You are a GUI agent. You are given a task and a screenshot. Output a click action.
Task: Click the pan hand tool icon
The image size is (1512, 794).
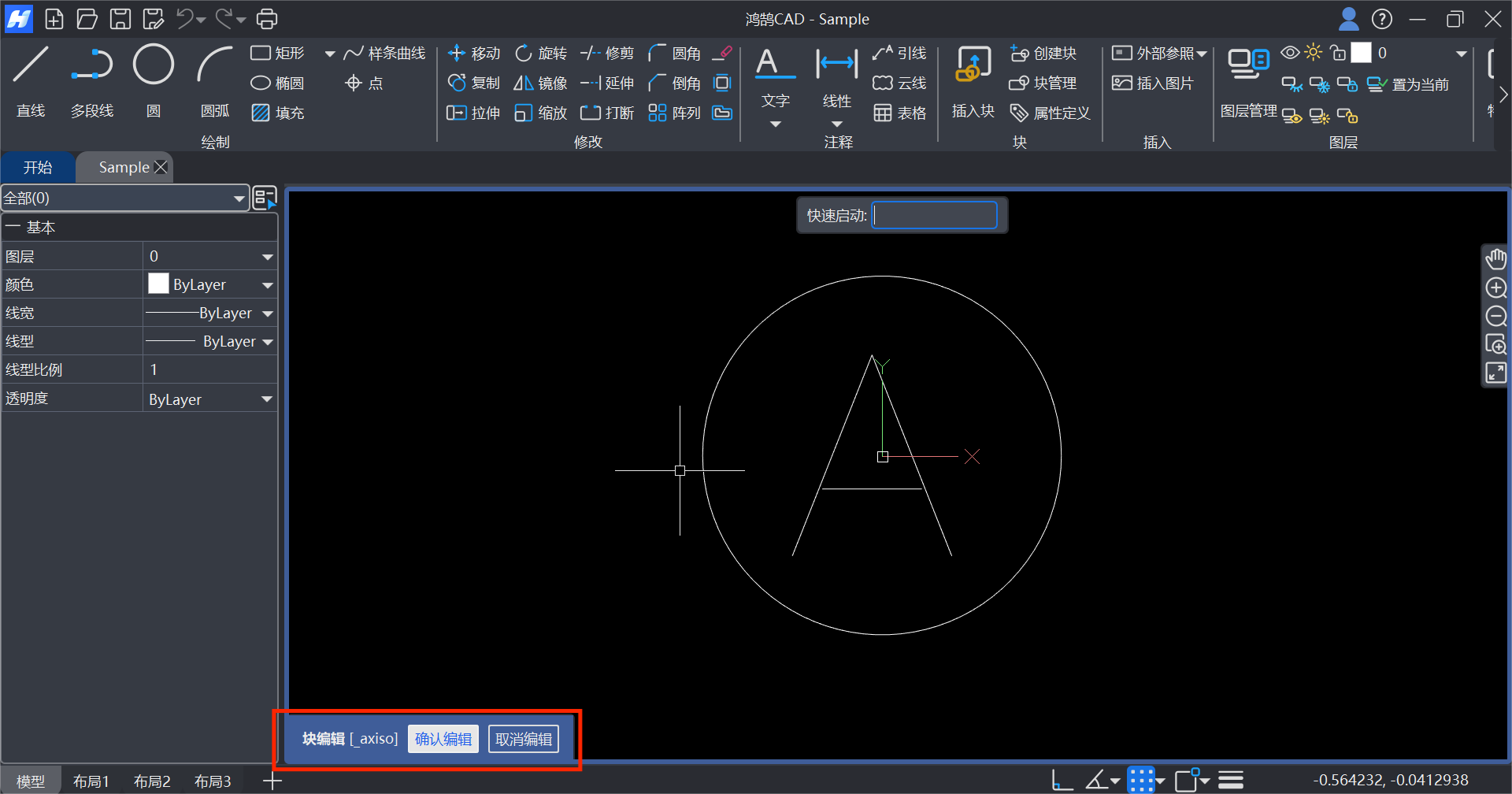(x=1495, y=258)
